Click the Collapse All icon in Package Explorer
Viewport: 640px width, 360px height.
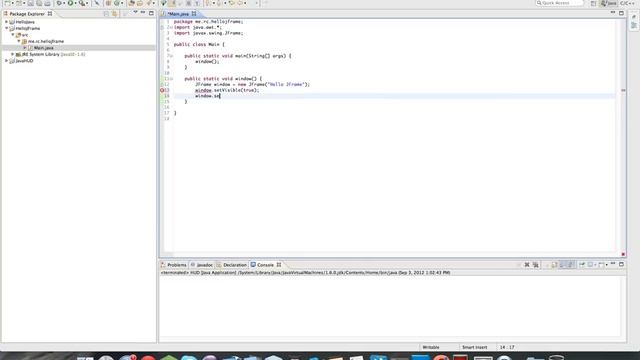pyautogui.click(x=106, y=14)
